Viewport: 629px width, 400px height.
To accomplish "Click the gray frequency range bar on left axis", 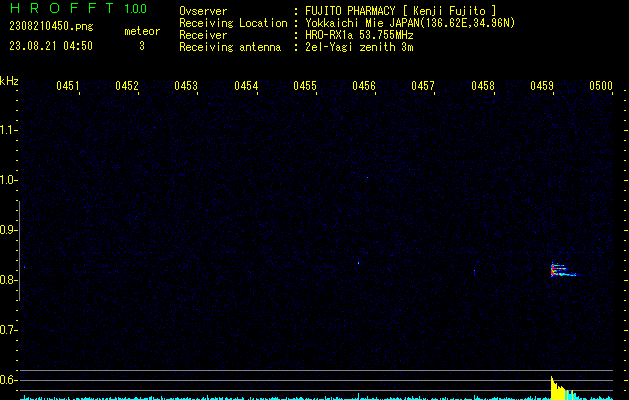I will pos(19,251).
